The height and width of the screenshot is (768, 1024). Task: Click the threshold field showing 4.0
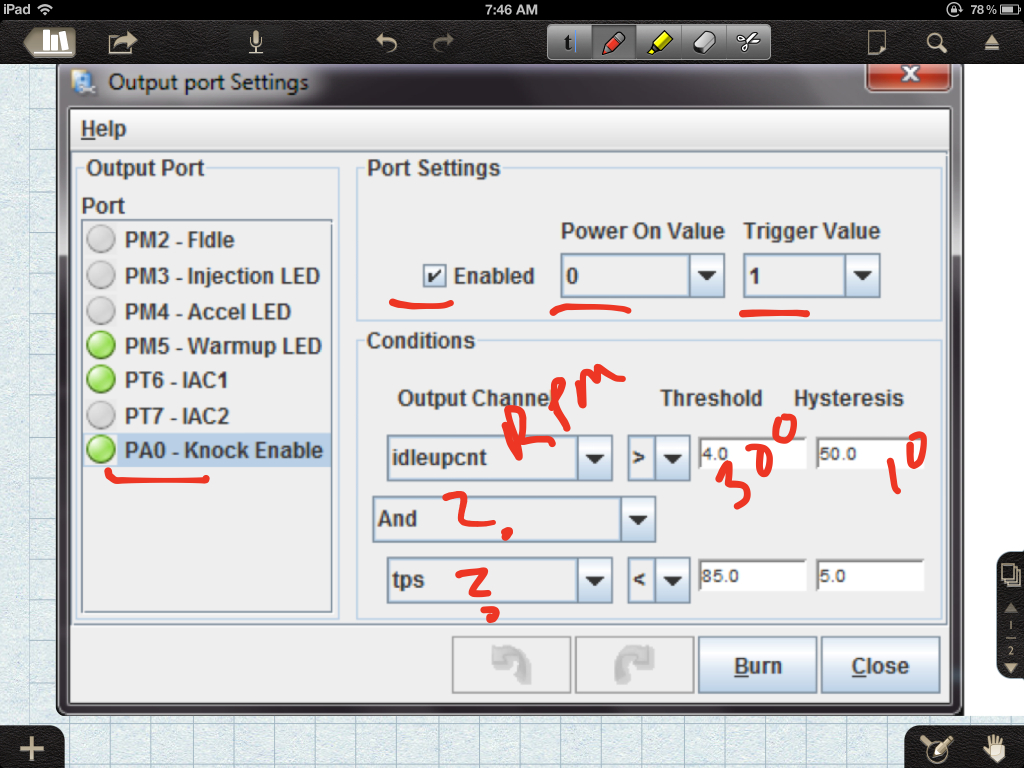(752, 454)
